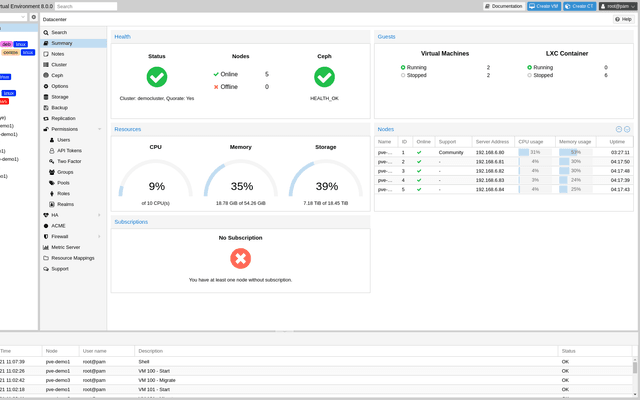Click the 9% CPU gauge
640x400 pixels.
[156, 180]
